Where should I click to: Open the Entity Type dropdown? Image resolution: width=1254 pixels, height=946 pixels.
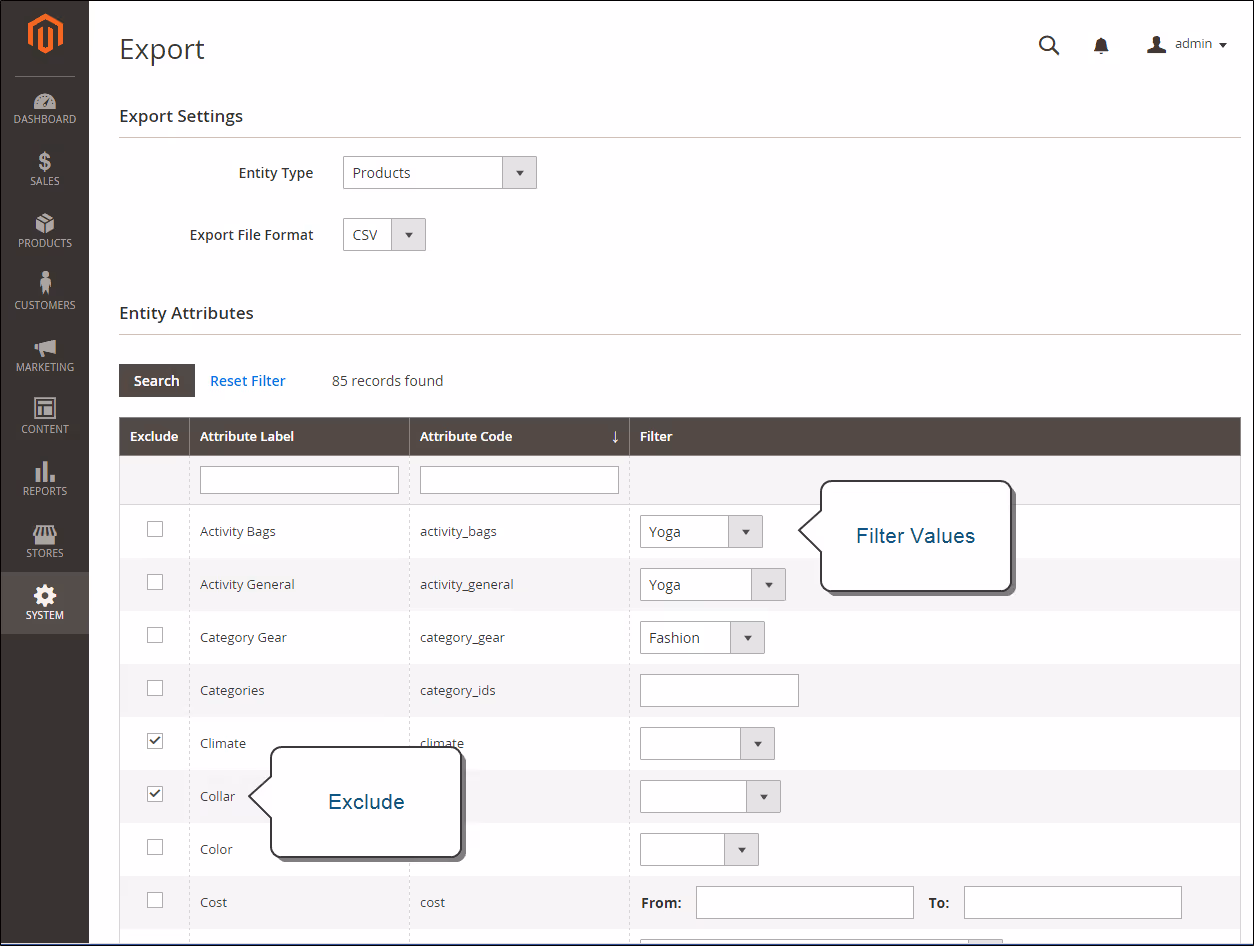coord(519,172)
